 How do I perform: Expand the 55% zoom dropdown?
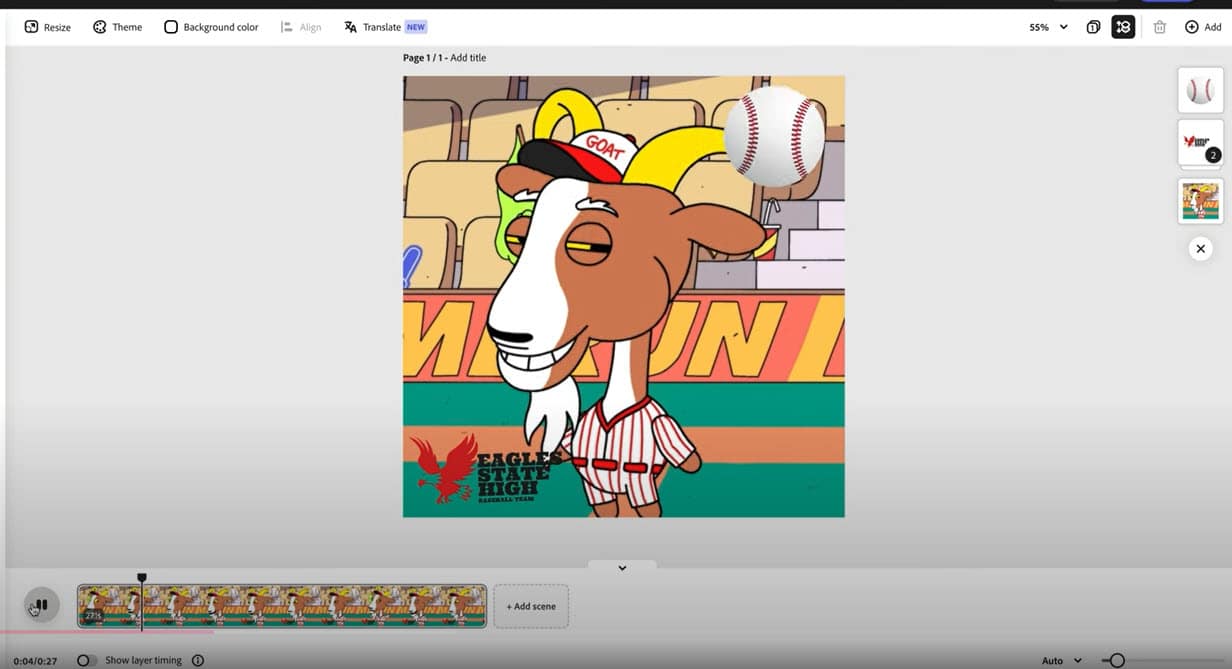[x=1048, y=27]
